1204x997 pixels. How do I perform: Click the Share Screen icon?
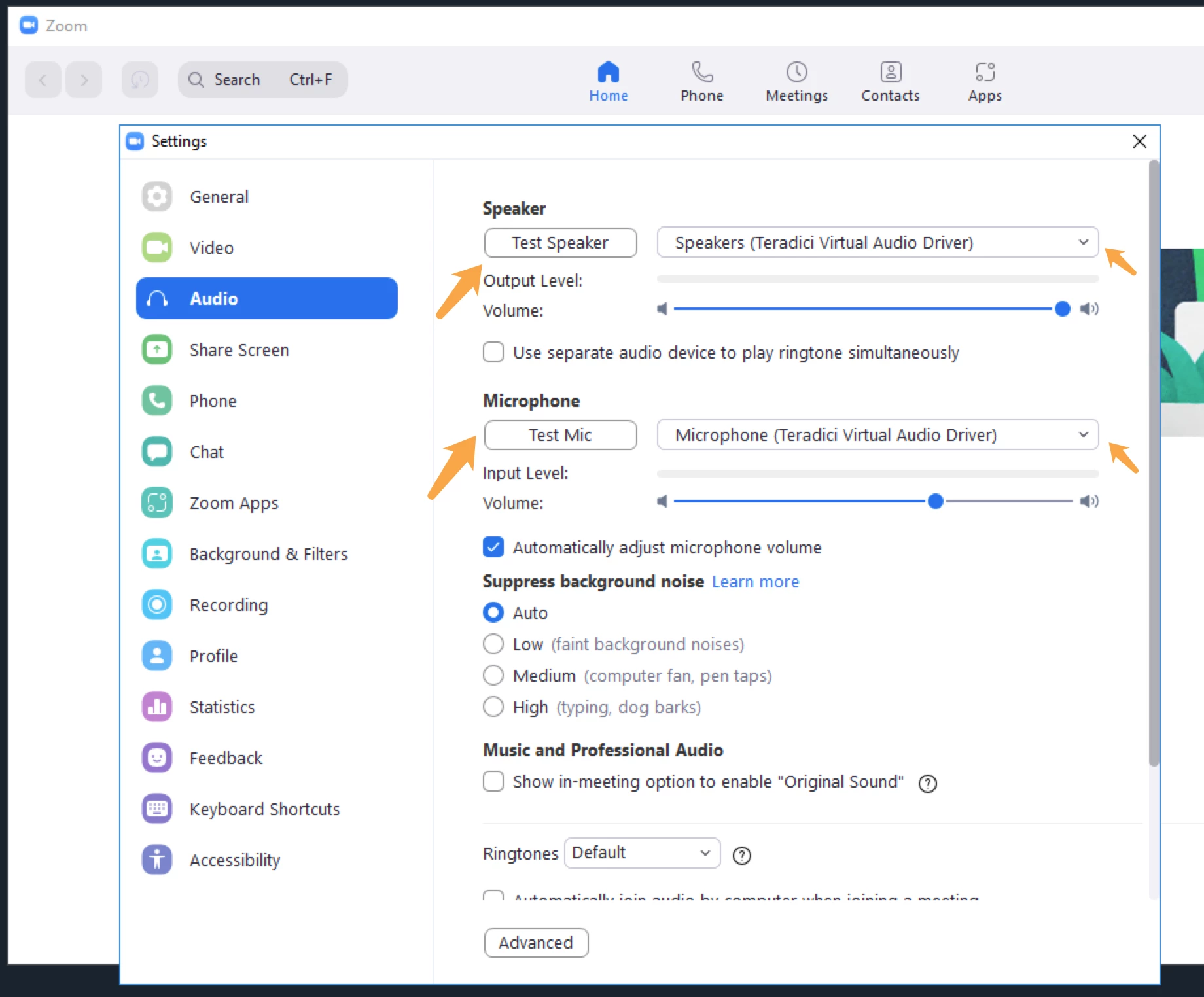[x=157, y=349]
